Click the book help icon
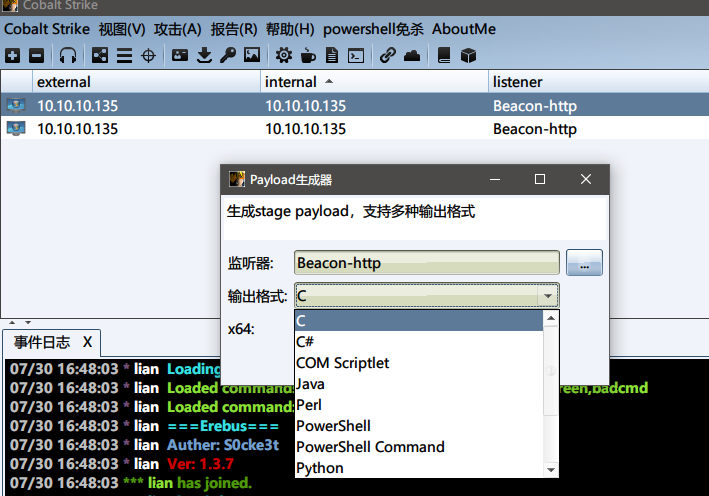The image size is (709, 496). [444, 56]
